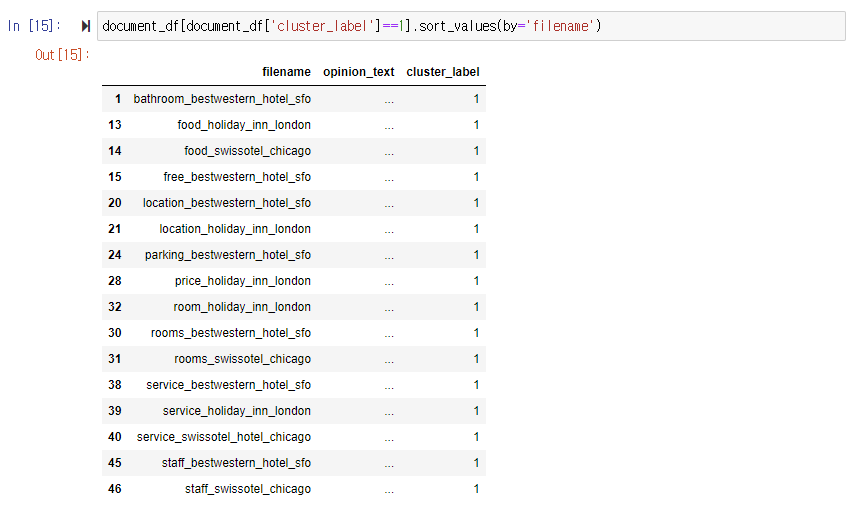Screen dimensions: 855x511
Task: Click opinion_text ellipsis in bathroom_bestwestern_hotel_sfo row
Action: [x=389, y=101]
